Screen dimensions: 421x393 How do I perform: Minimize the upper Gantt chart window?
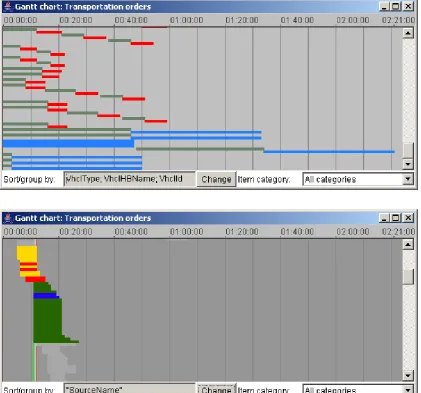click(384, 6)
